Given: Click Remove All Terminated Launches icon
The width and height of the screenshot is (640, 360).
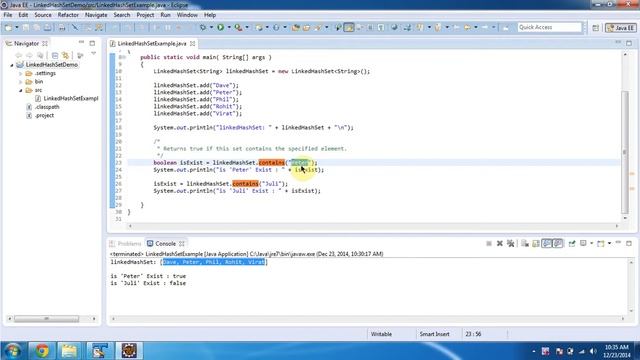Looking at the screenshot, I should coord(510,244).
